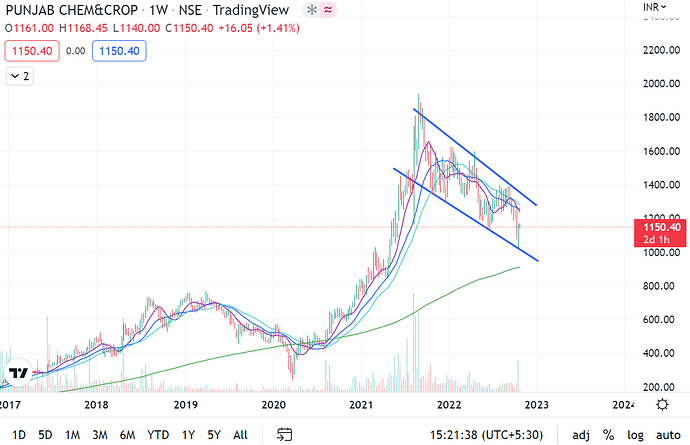Select the 1M time range
Image resolution: width=690 pixels, height=445 pixels.
[73, 435]
